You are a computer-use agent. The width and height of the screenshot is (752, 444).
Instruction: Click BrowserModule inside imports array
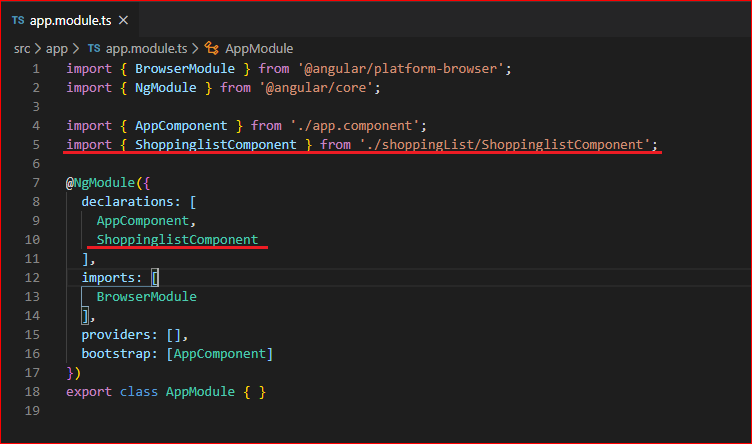click(147, 296)
